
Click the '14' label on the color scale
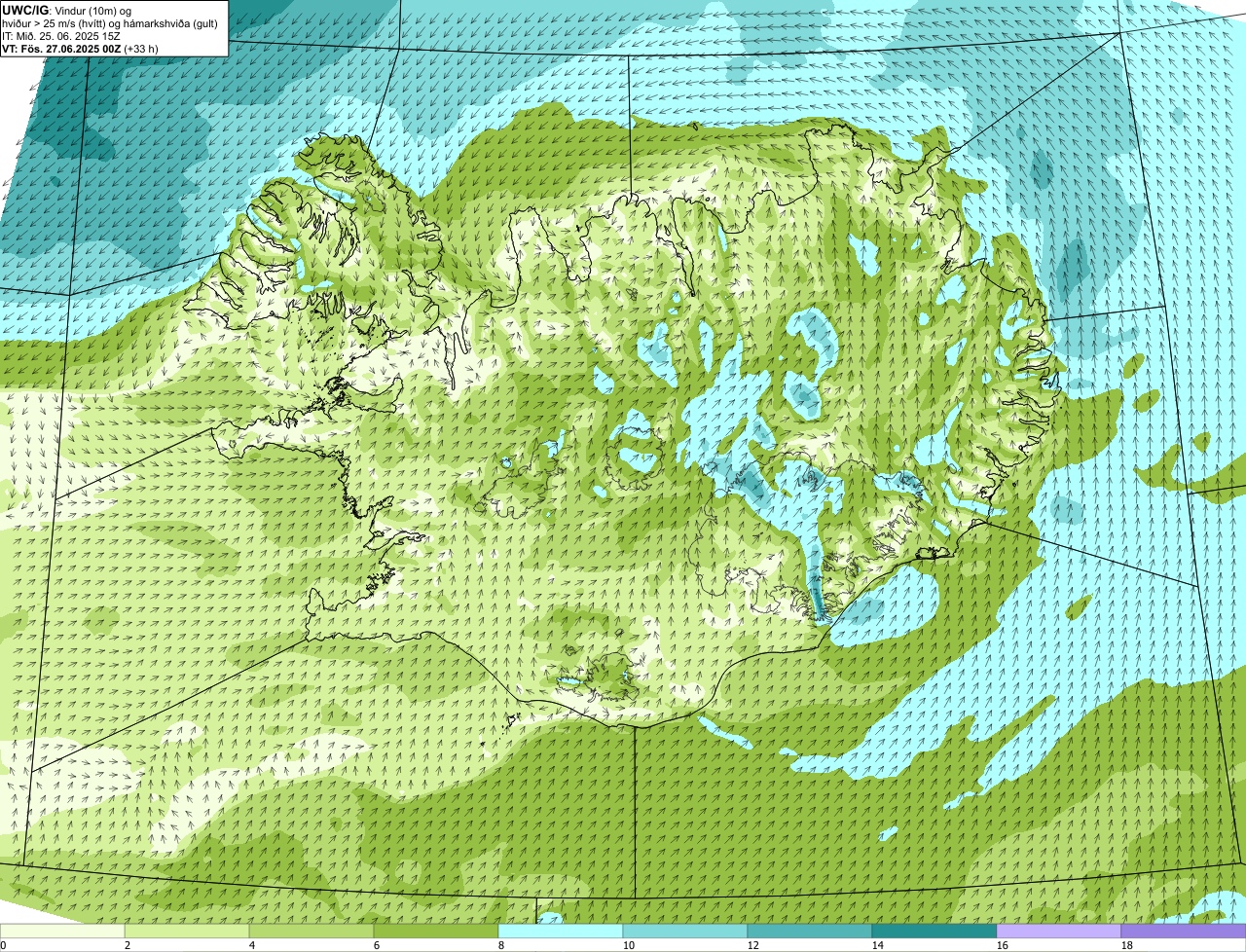click(878, 945)
